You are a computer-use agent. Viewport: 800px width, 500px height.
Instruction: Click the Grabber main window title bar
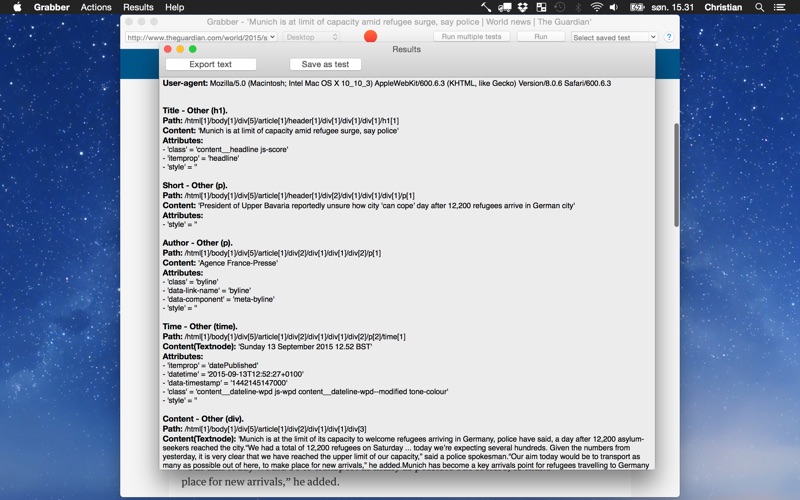(x=399, y=22)
